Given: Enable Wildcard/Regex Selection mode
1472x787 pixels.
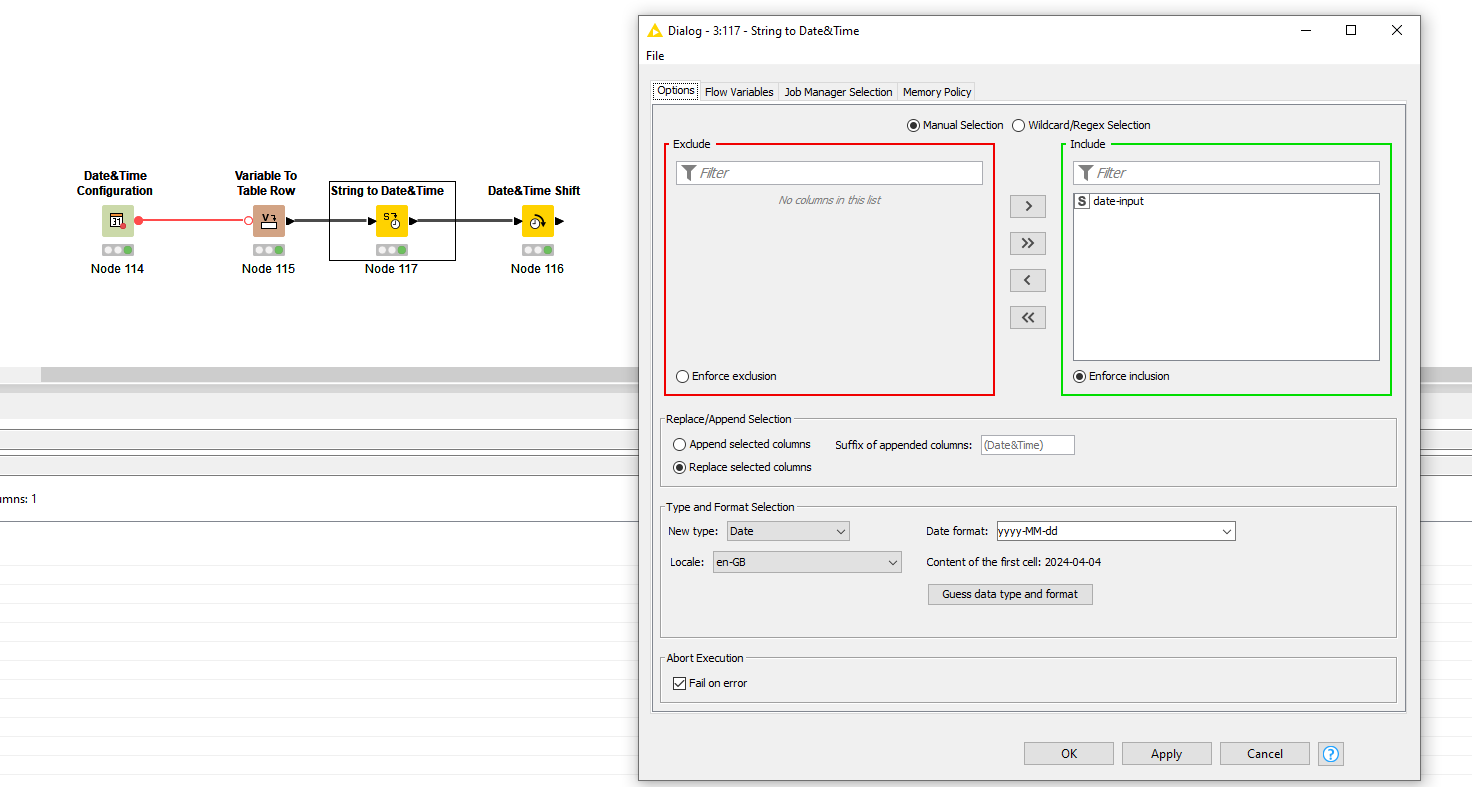Looking at the screenshot, I should [x=1018, y=125].
